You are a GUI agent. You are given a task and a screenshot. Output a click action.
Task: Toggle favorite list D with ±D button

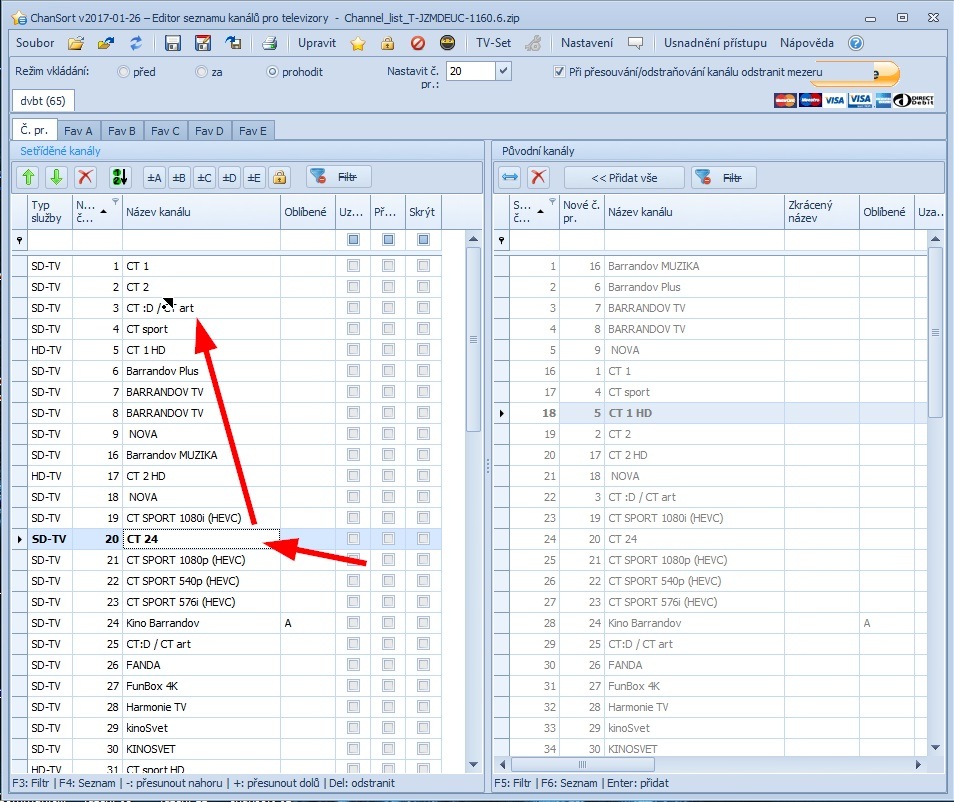229,178
